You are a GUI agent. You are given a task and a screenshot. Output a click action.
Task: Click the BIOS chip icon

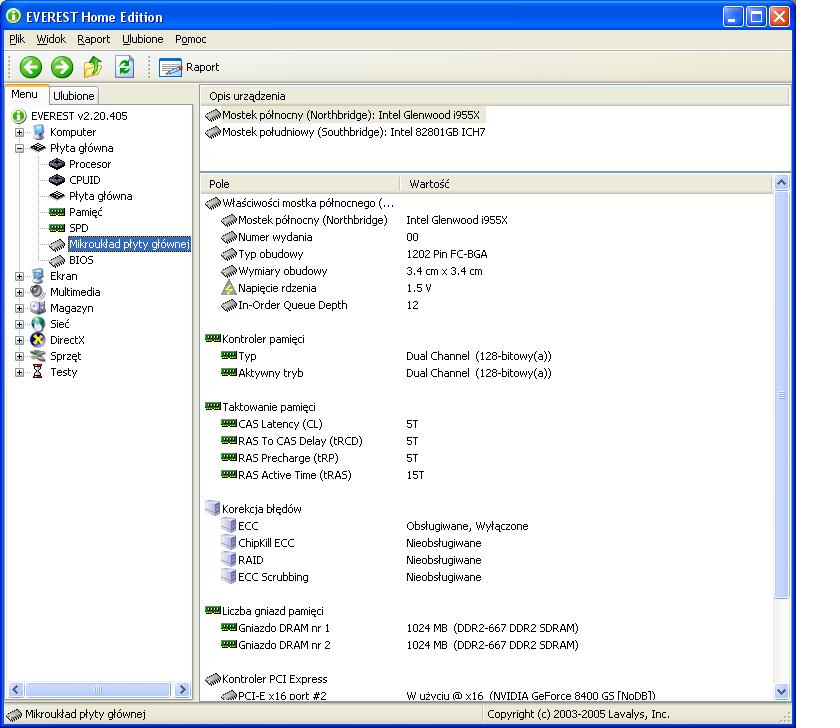click(x=57, y=261)
